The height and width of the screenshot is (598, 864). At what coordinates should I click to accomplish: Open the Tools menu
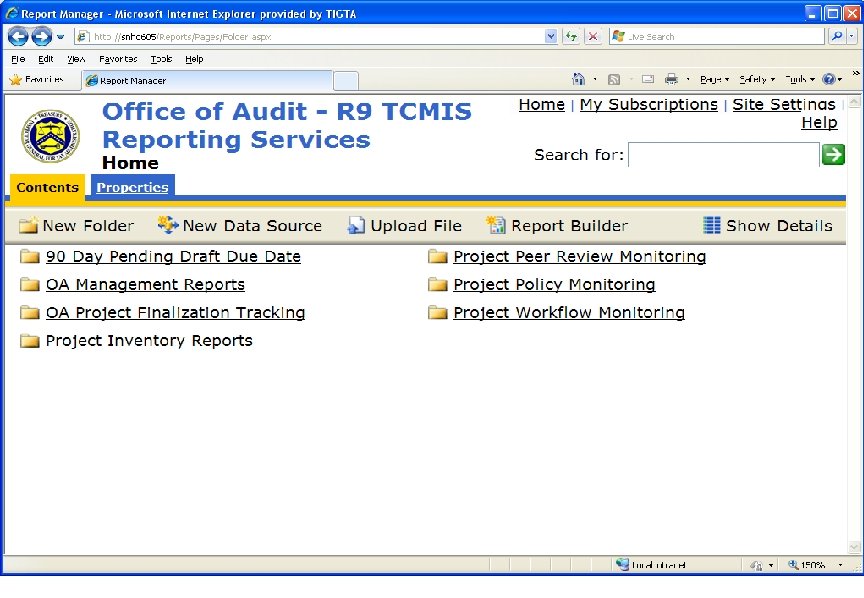pos(161,59)
